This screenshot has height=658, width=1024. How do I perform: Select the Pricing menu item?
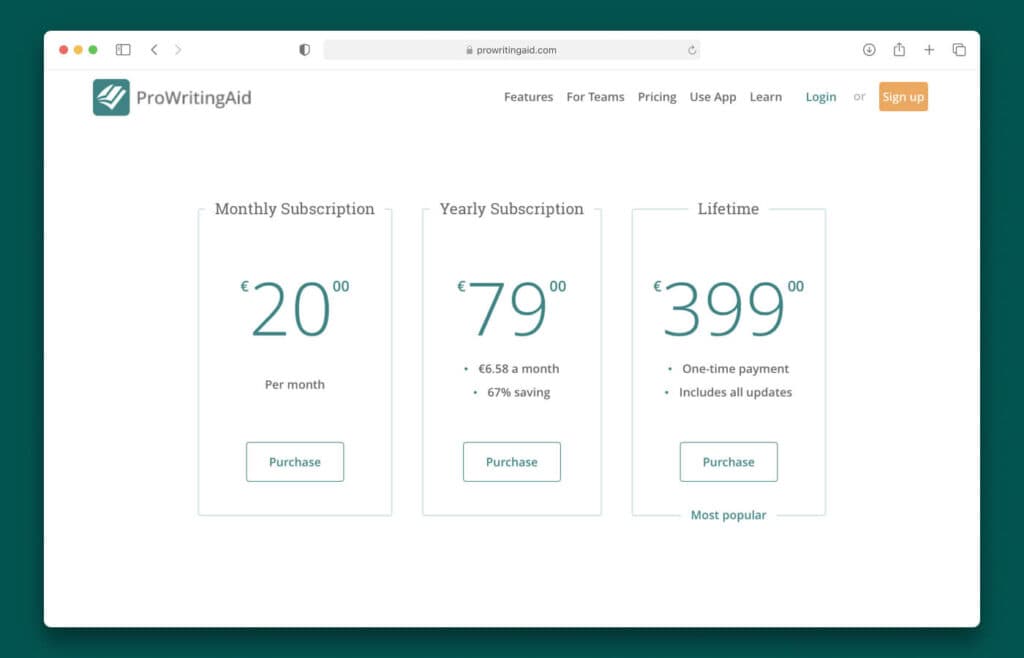(x=657, y=97)
